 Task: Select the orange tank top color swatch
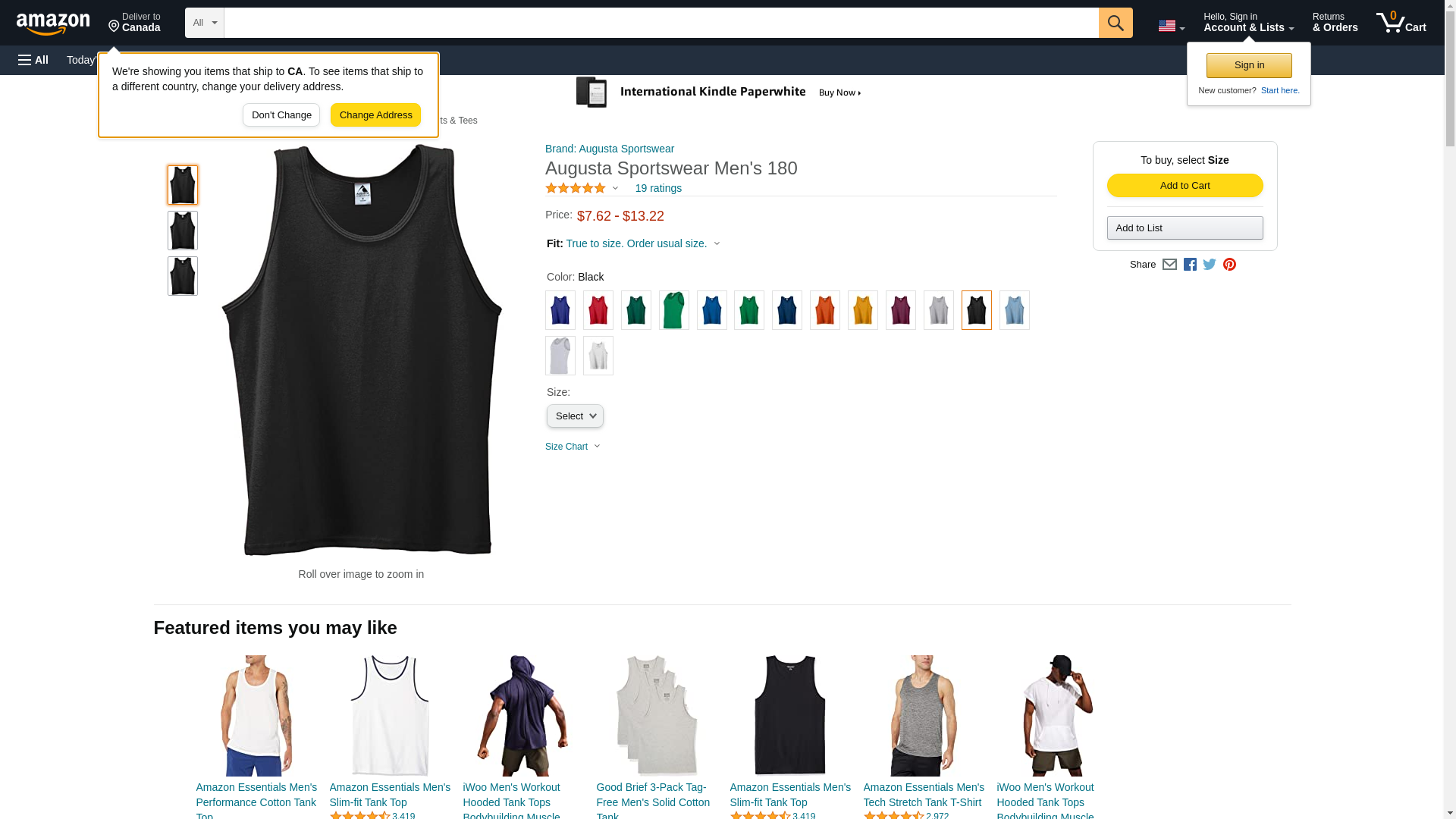coord(824,310)
